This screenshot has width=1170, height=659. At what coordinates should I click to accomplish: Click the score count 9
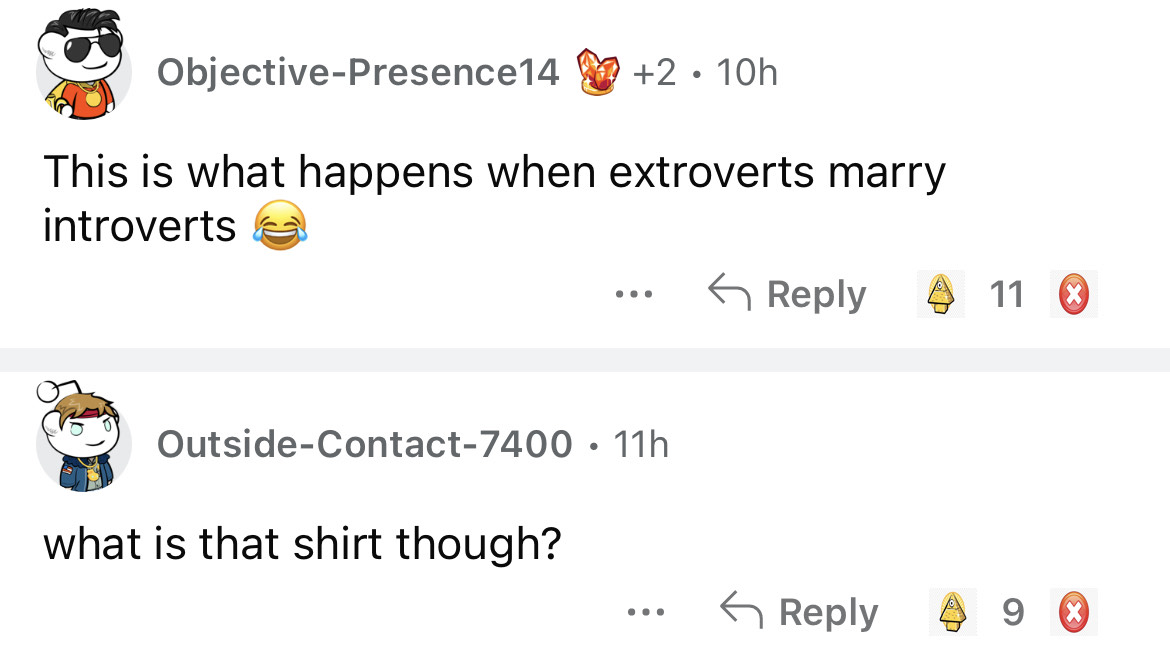(1013, 612)
